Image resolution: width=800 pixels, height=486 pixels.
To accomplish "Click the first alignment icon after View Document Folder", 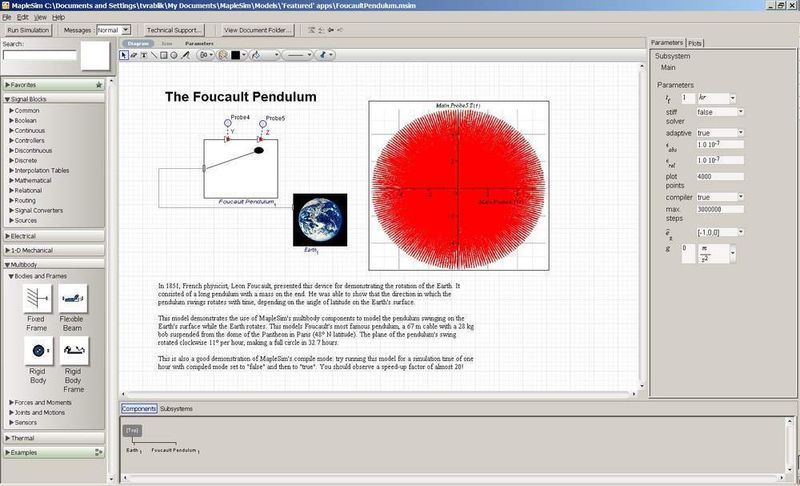I will tap(311, 30).
